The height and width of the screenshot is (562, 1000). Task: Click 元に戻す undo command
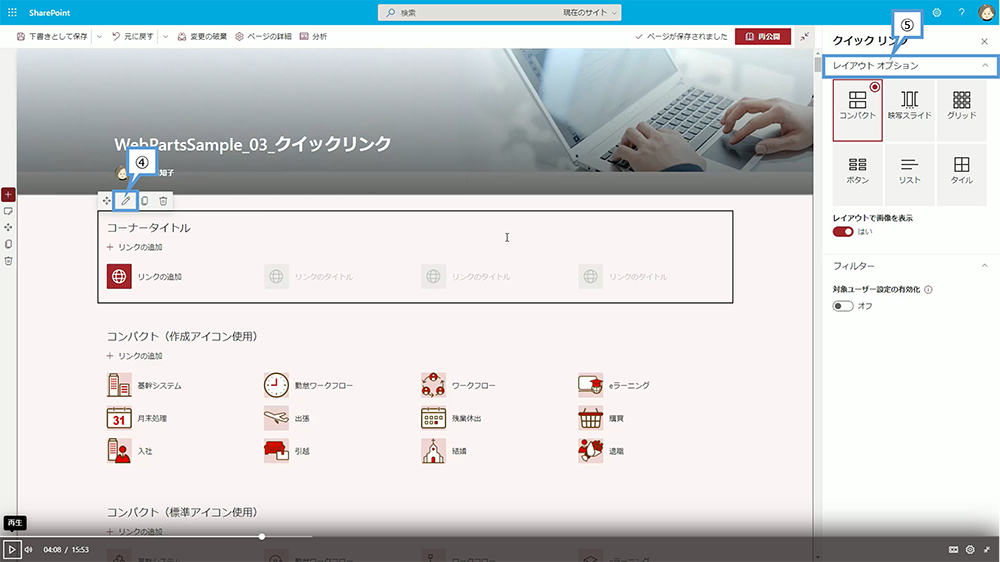[x=133, y=37]
